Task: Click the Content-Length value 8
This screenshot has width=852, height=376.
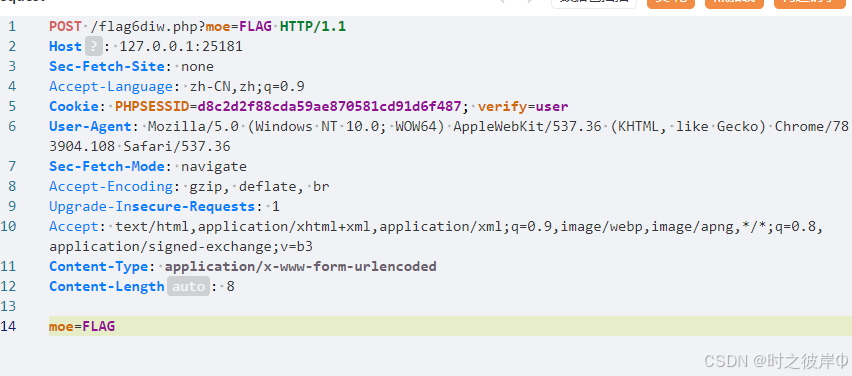Action: pyautogui.click(x=230, y=286)
